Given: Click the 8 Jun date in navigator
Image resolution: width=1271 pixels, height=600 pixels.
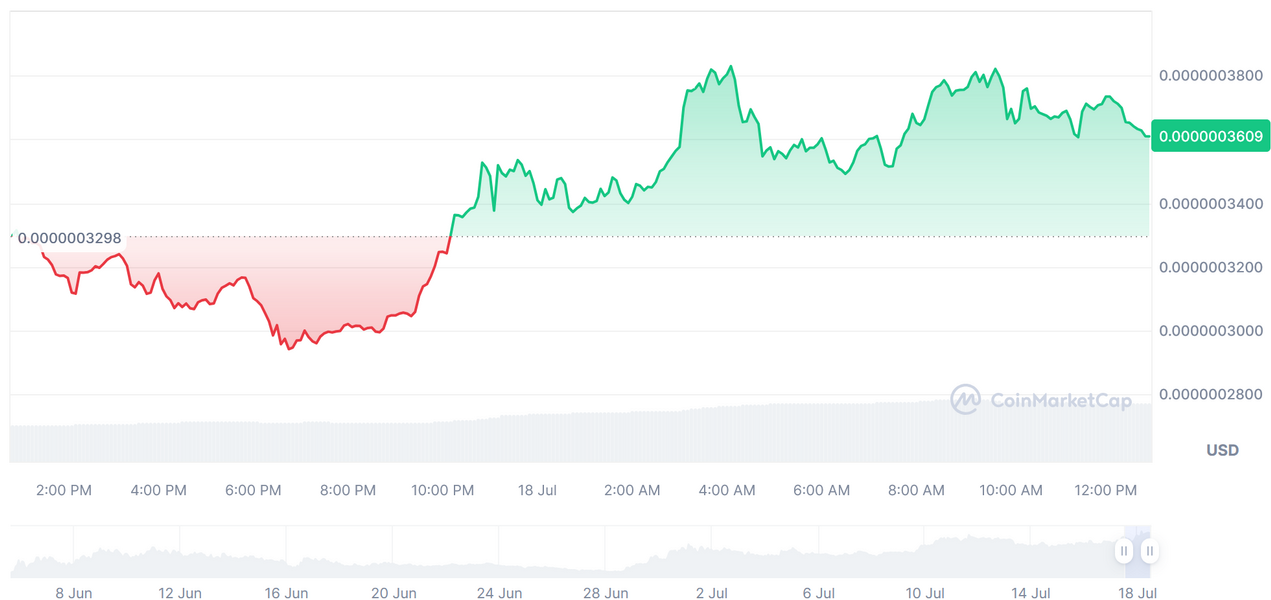Looking at the screenshot, I should pos(74,593).
